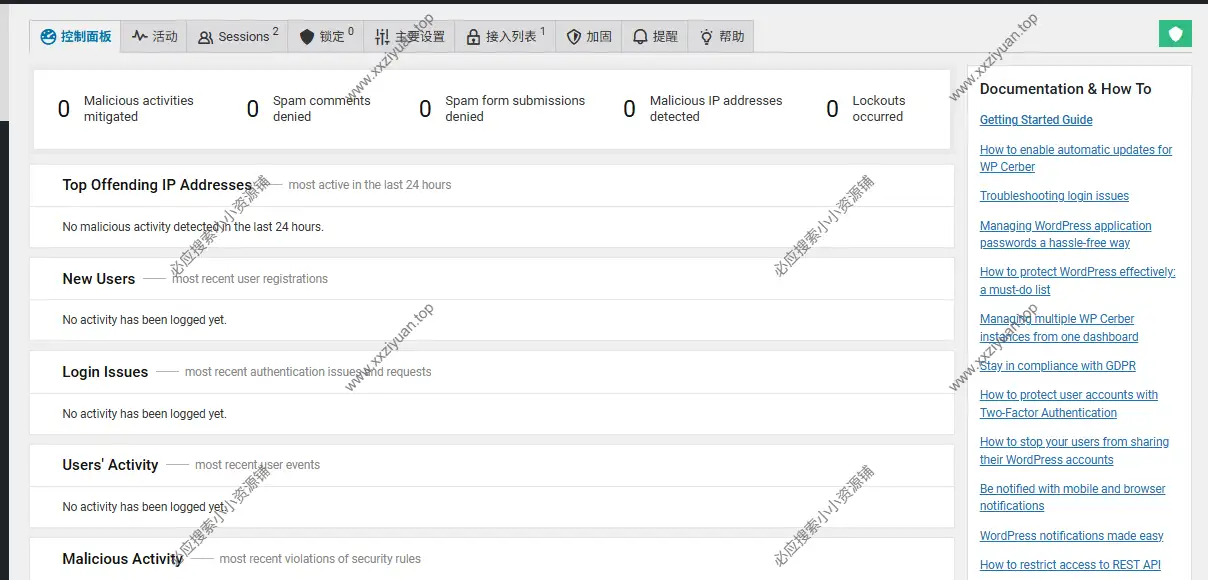This screenshot has height=580, width=1208.
Task: Open the Troubleshooting login issues article
Action: pos(1054,195)
